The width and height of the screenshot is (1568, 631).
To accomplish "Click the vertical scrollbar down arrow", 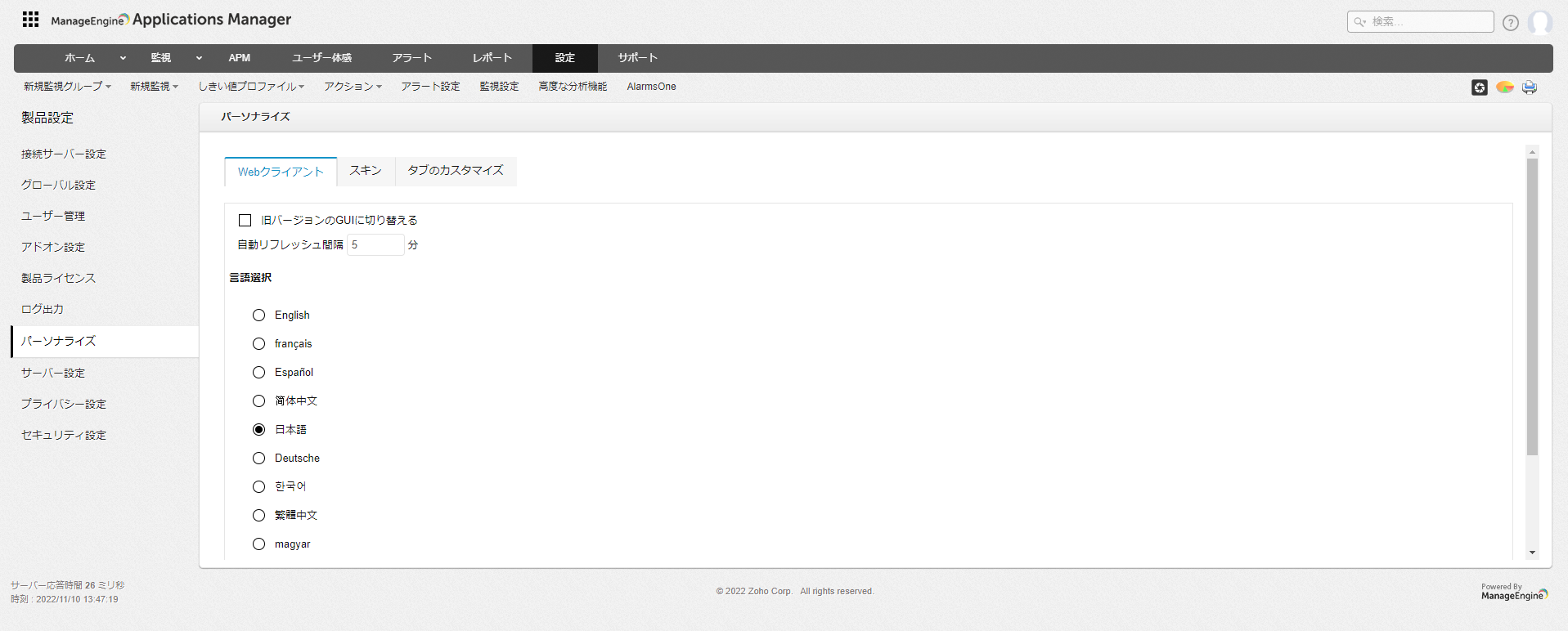I will pos(1532,553).
